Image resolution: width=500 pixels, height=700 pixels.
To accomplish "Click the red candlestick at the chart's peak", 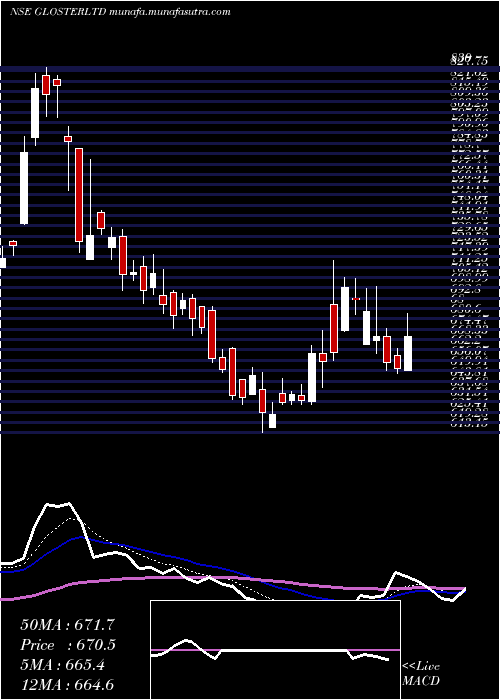I will point(46,84).
